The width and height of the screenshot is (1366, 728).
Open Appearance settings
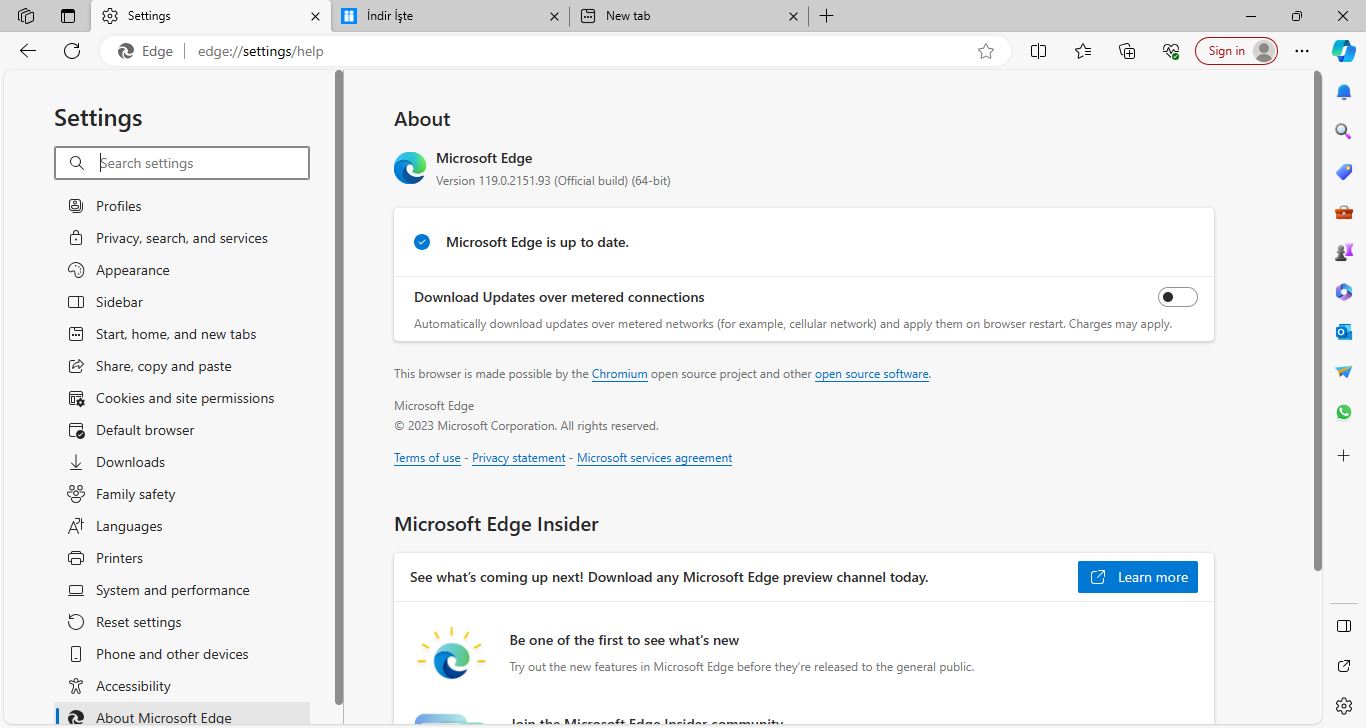coord(182,270)
